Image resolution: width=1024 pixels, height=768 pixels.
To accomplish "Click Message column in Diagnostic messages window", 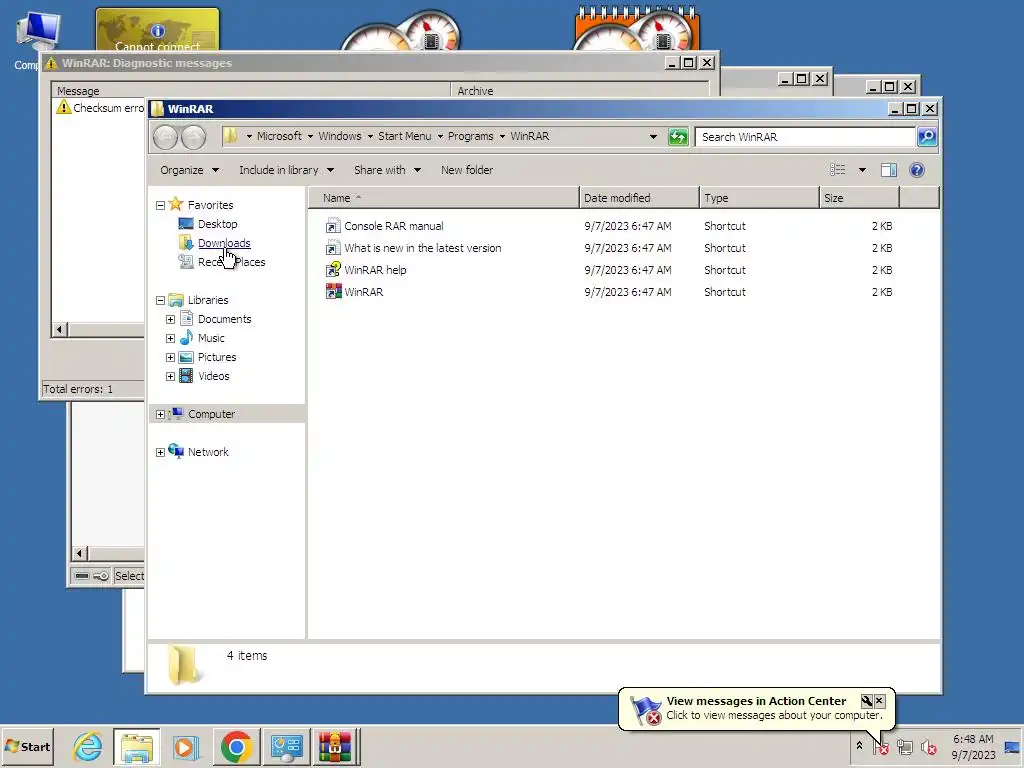I will [251, 91].
